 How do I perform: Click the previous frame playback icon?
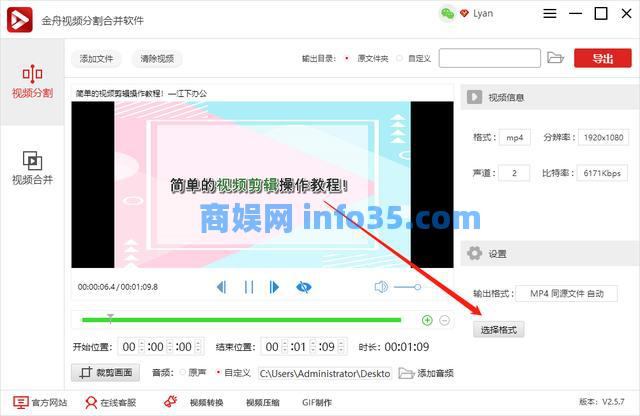221,287
